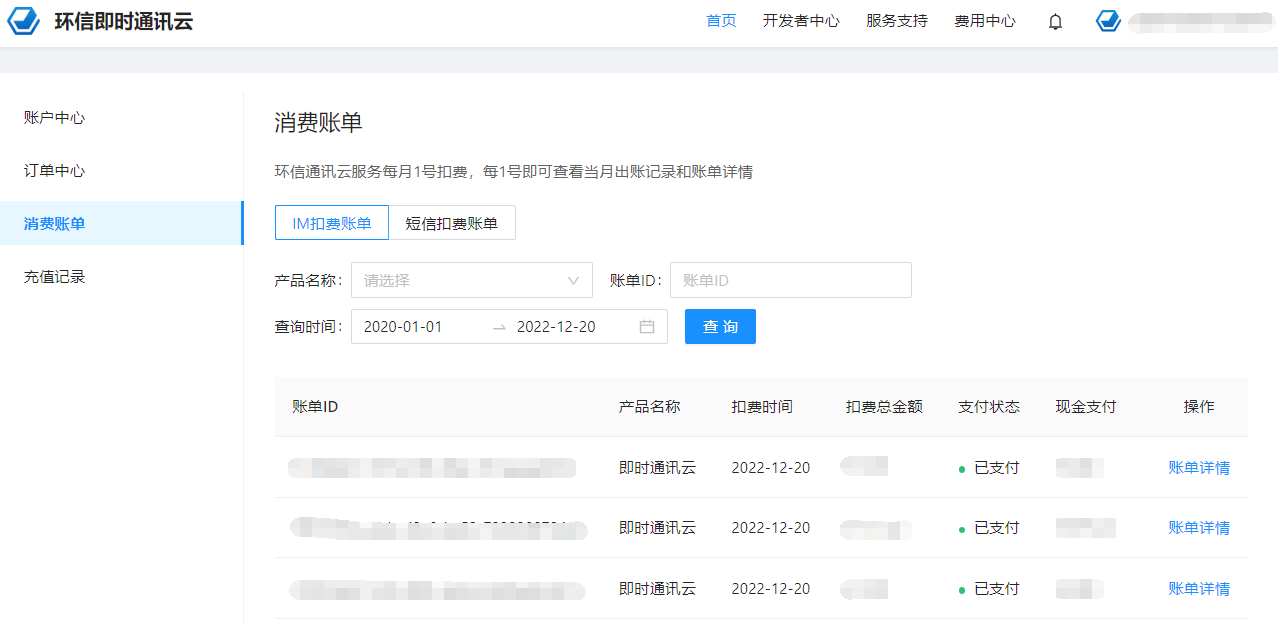Image resolution: width=1278 pixels, height=623 pixels.
Task: Open 账单详情 for the first bill row
Action: tap(1199, 467)
